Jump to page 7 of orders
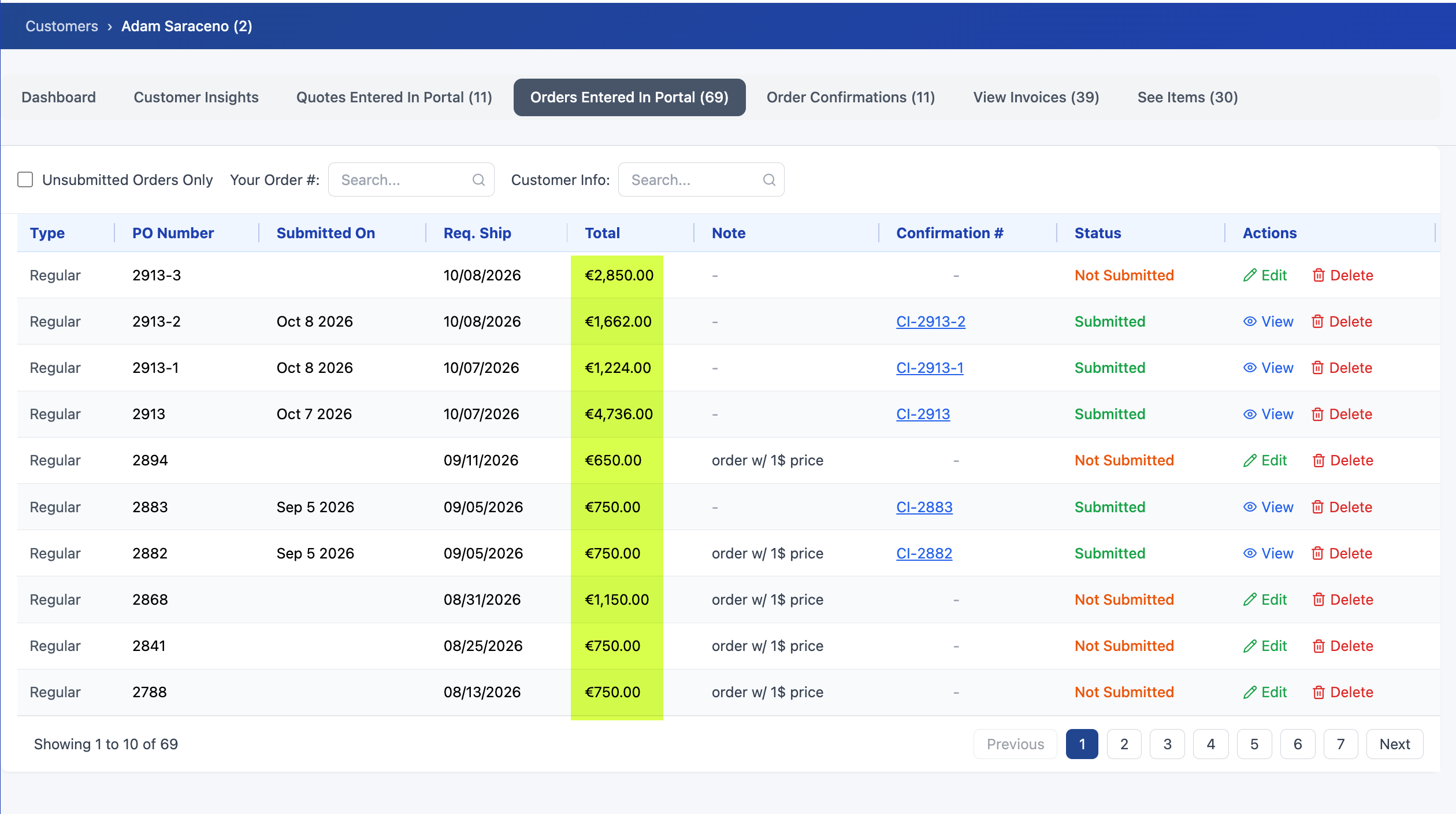Image resolution: width=1456 pixels, height=814 pixels. [x=1340, y=744]
